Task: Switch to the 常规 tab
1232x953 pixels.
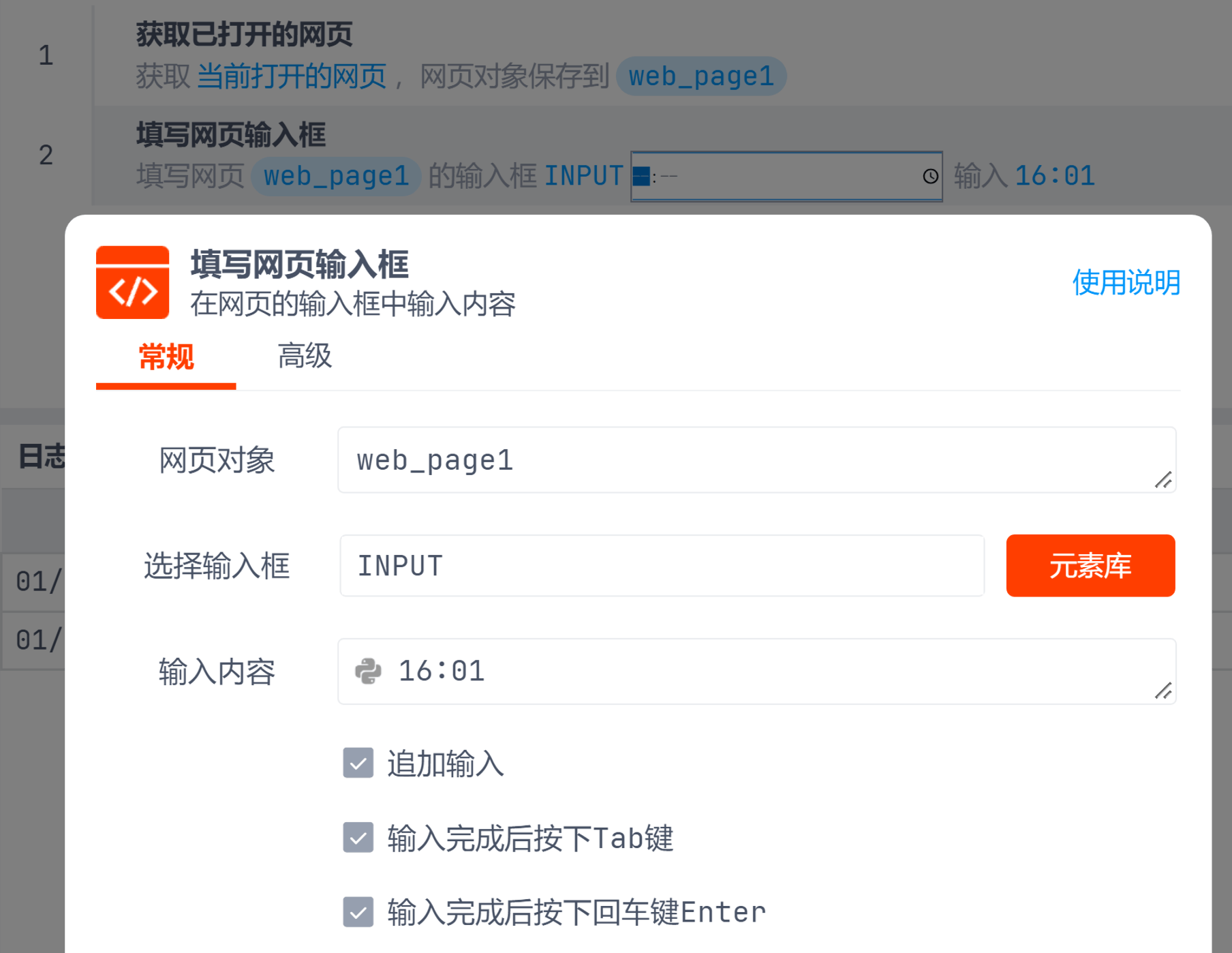Action: pyautogui.click(x=166, y=357)
